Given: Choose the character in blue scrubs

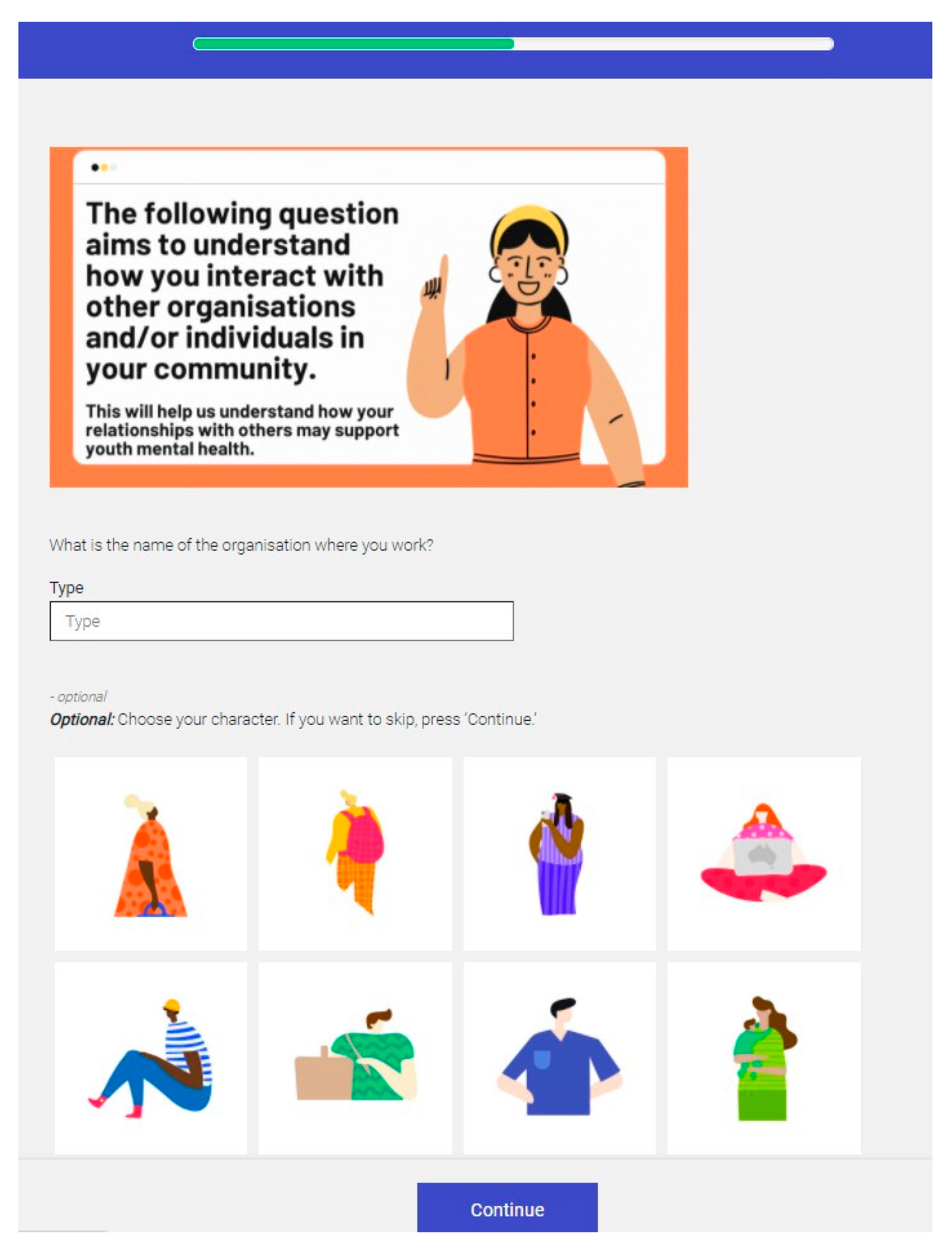Looking at the screenshot, I should 559,1058.
